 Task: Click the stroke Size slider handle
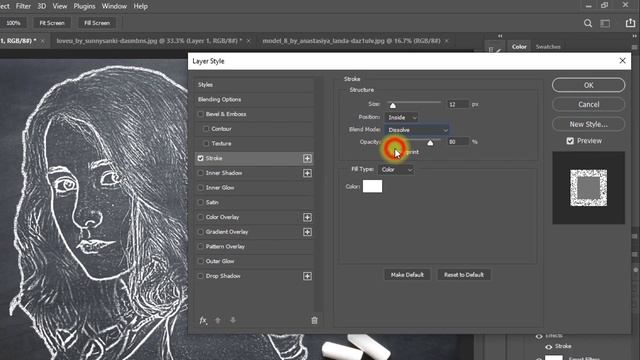click(392, 105)
